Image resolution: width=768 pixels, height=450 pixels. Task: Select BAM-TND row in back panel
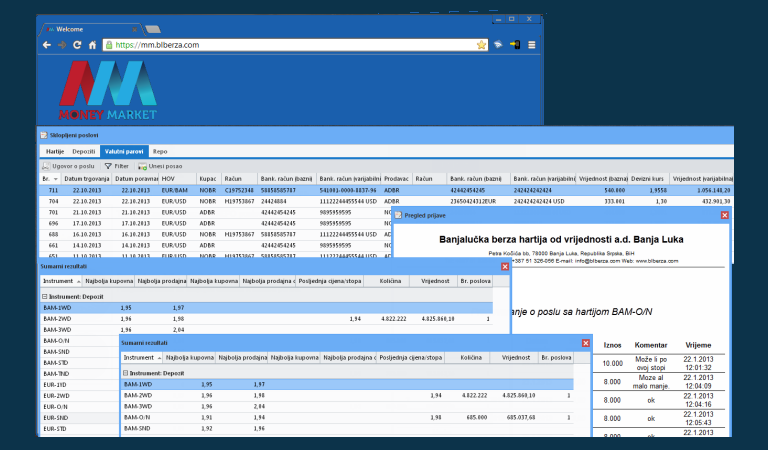point(80,374)
